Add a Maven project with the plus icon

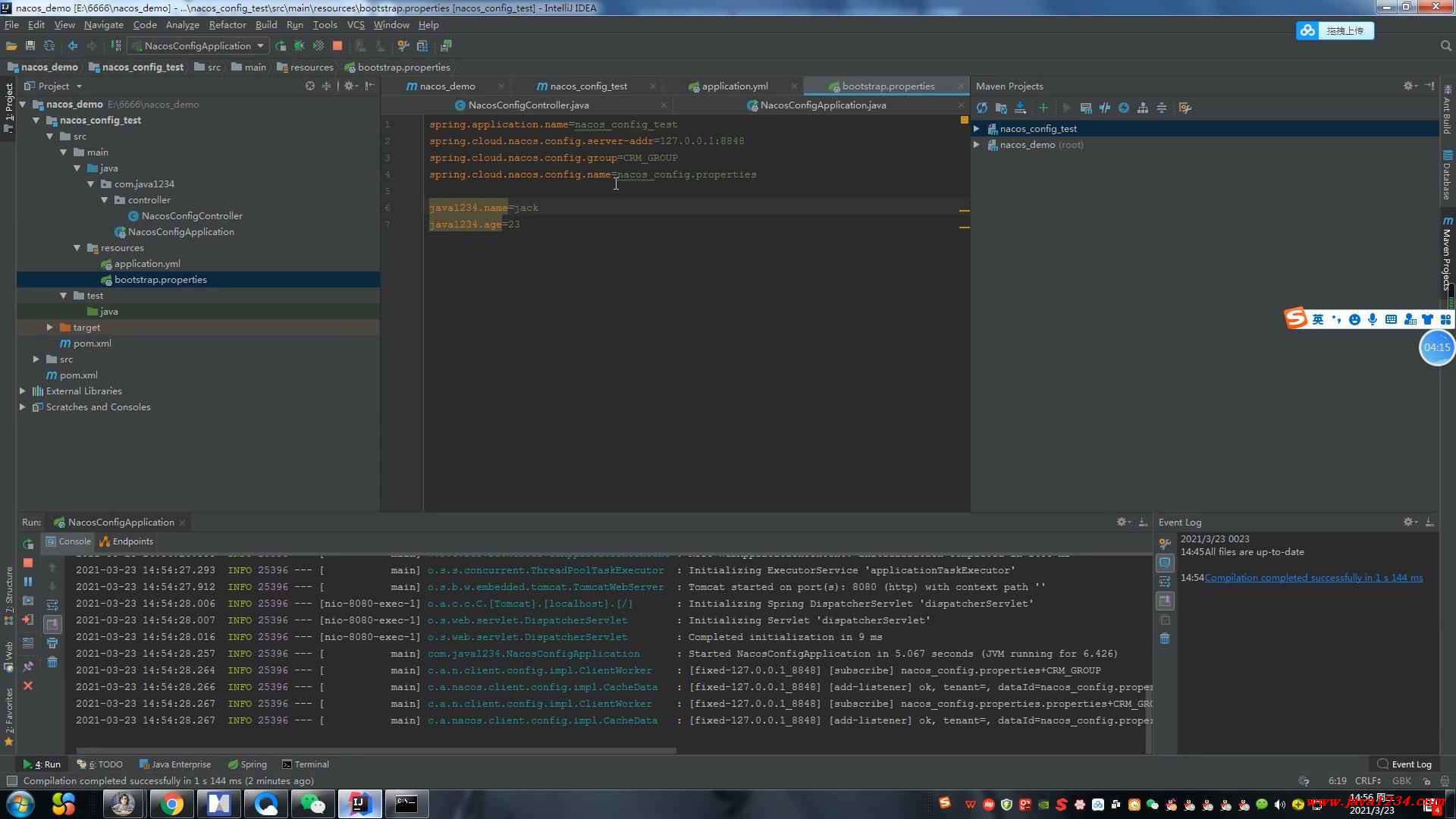(x=1043, y=108)
